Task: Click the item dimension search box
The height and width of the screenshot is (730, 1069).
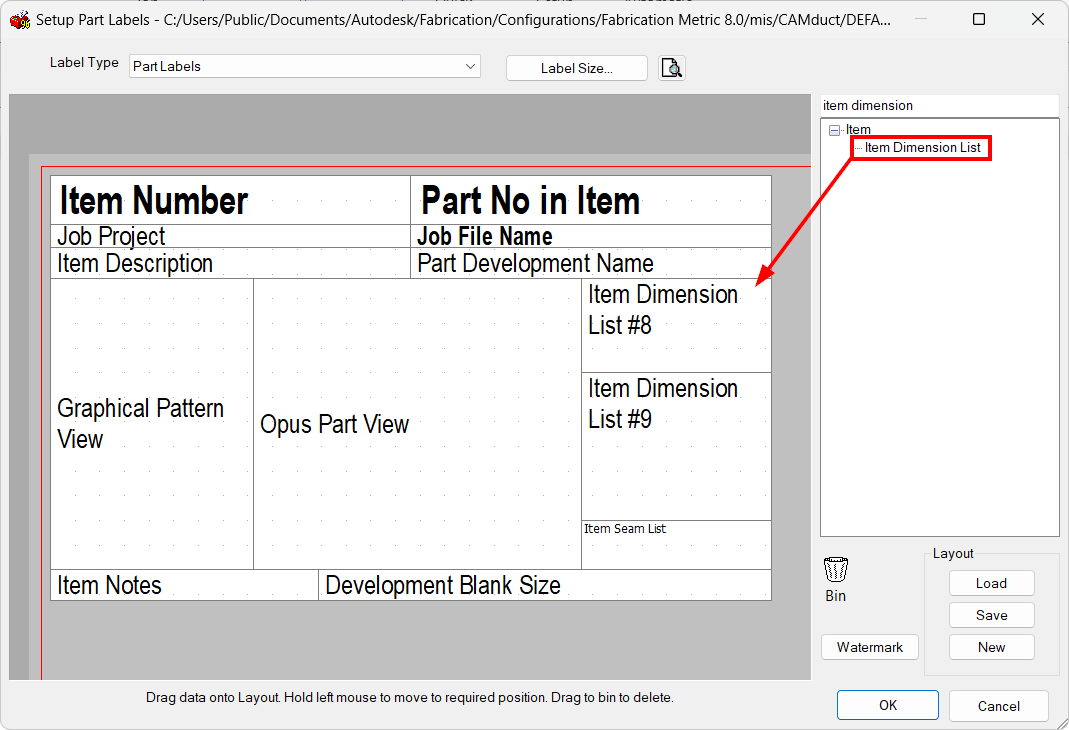Action: (940, 105)
